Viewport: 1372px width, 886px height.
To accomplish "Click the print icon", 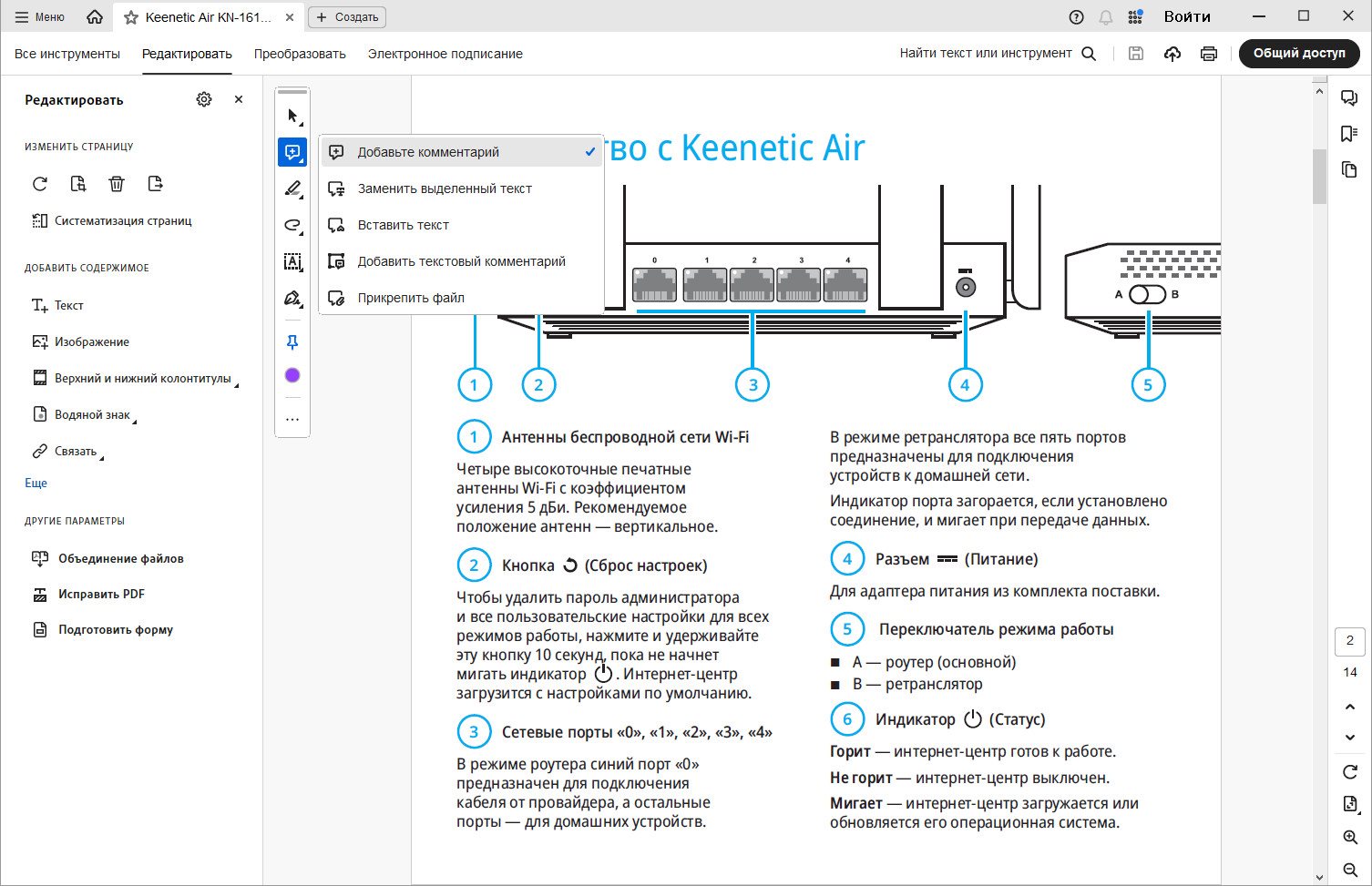I will pos(1209,54).
